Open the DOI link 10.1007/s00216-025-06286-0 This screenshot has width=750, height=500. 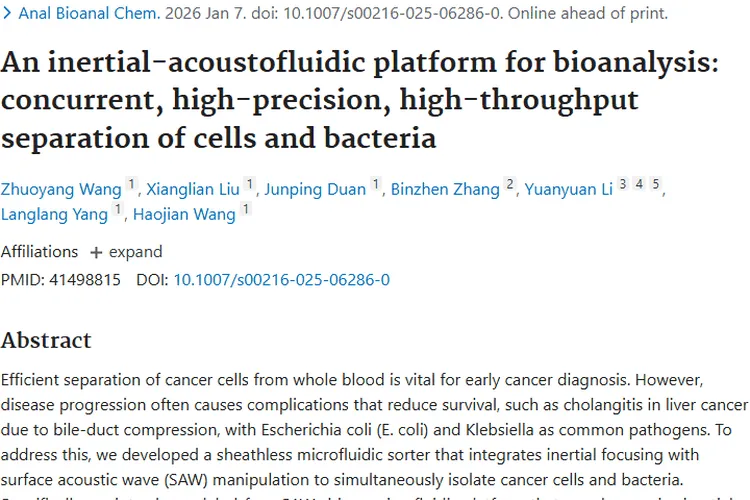tap(281, 280)
